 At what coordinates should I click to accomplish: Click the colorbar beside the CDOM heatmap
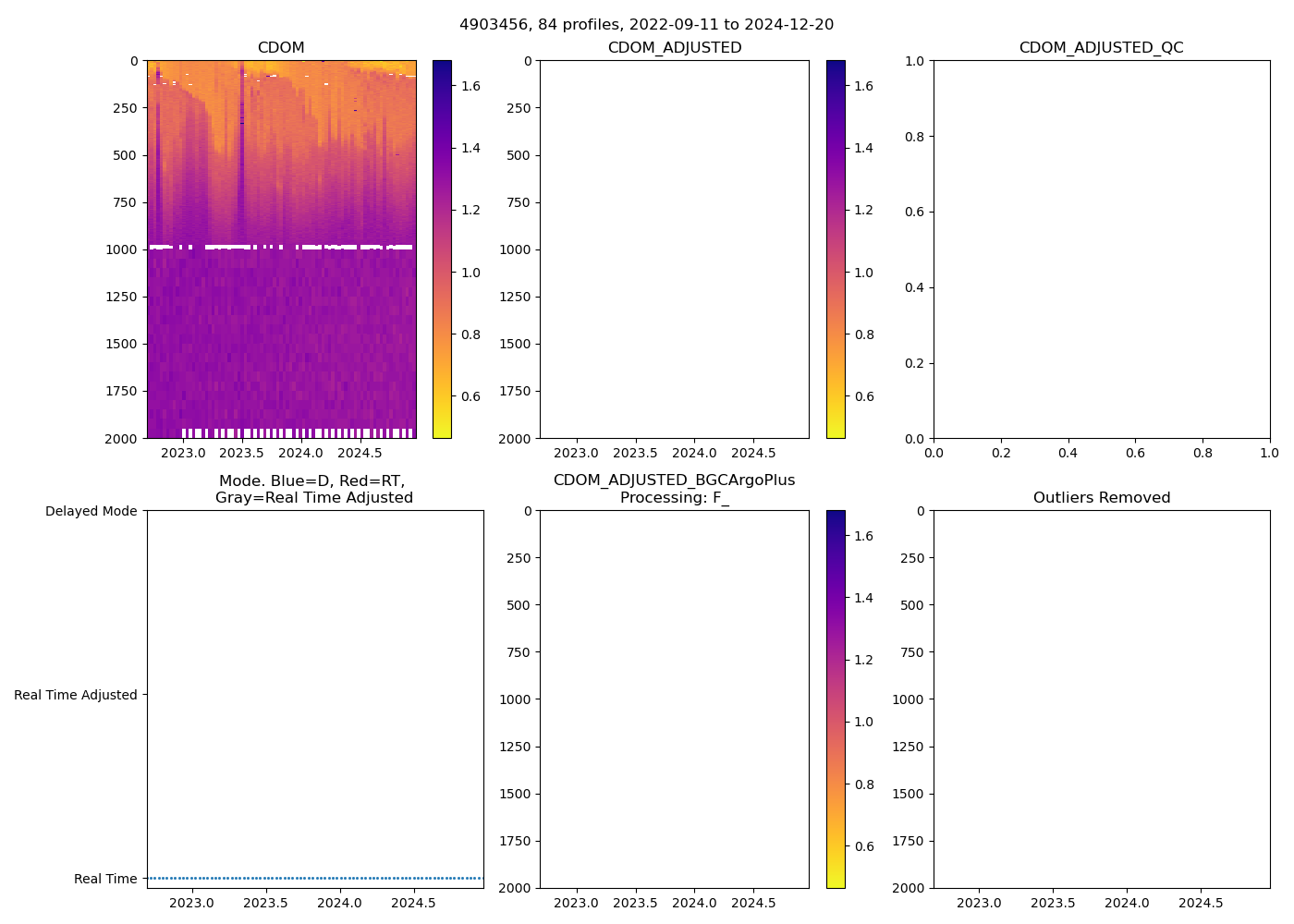[x=442, y=249]
